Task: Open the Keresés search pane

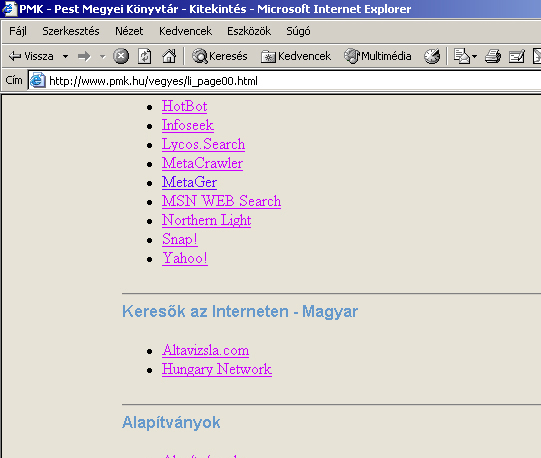Action: tap(220, 56)
